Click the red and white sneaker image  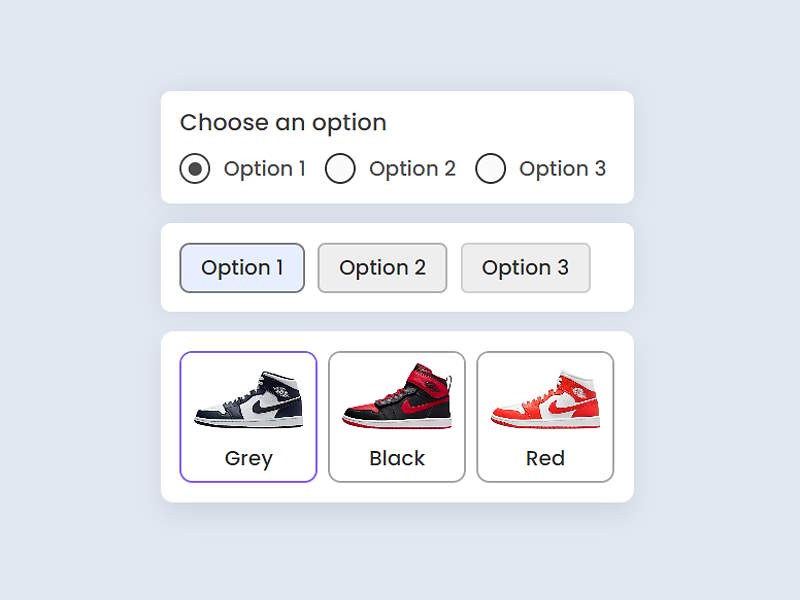(x=545, y=400)
